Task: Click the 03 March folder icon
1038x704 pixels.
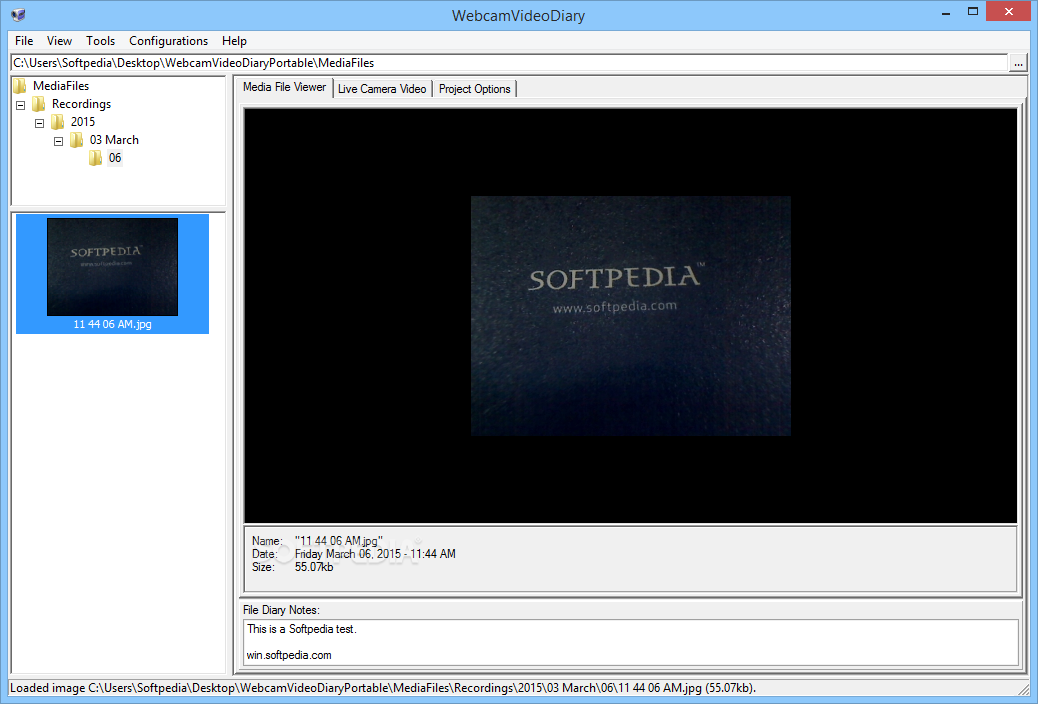Action: click(77, 140)
